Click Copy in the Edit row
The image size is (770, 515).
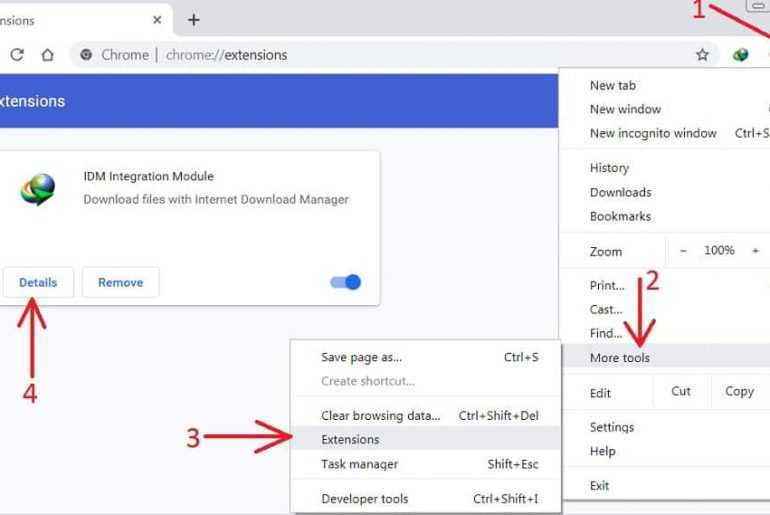click(740, 392)
